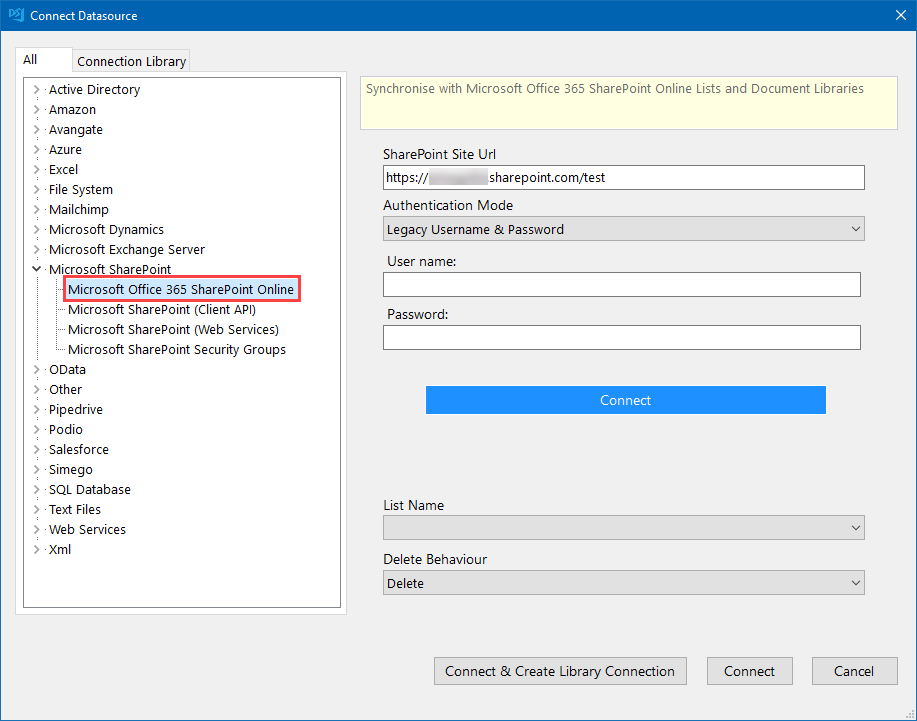917x721 pixels.
Task: Select Microsoft SharePoint Security Groups
Action: (x=177, y=350)
